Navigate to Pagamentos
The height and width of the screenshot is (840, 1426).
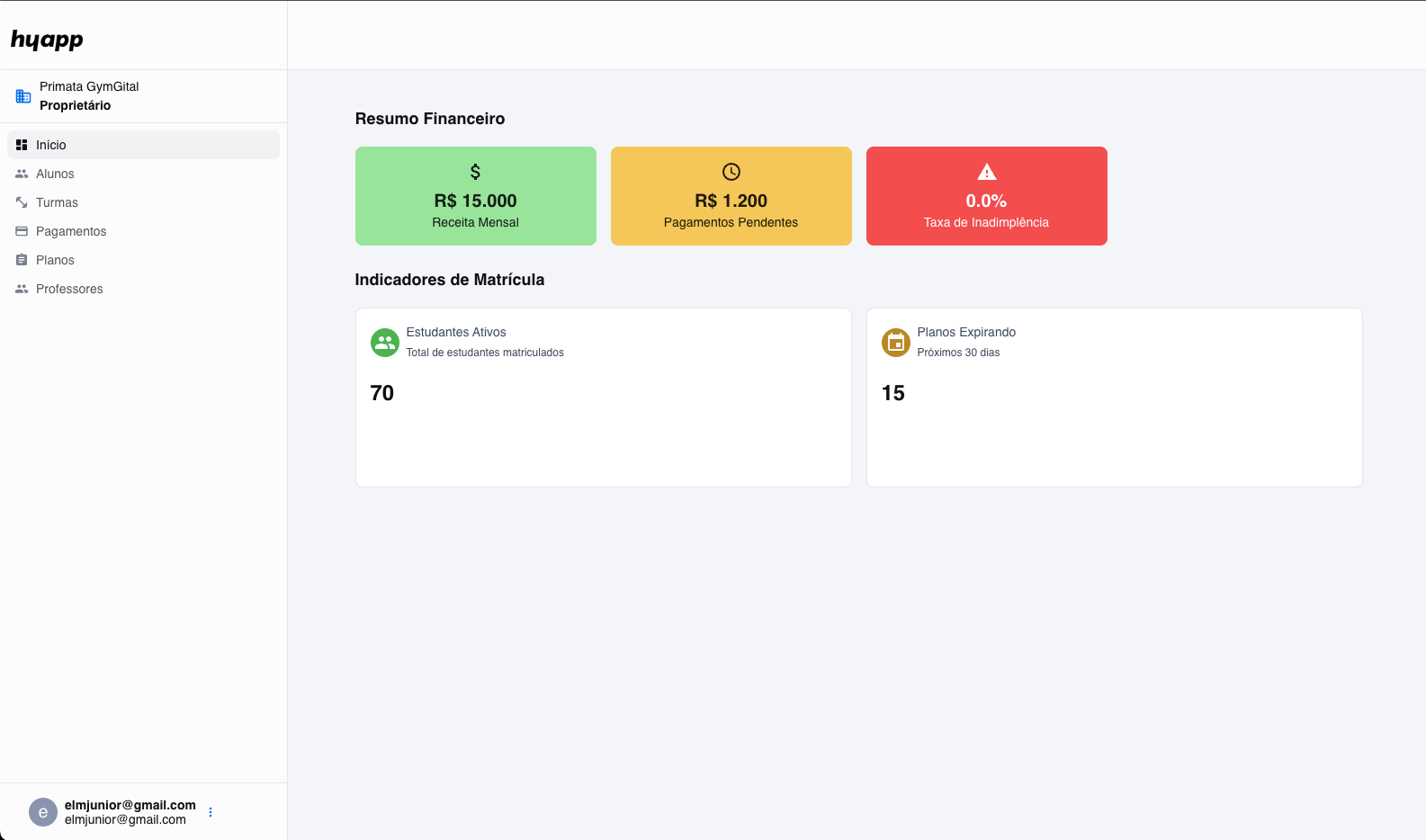(144, 231)
